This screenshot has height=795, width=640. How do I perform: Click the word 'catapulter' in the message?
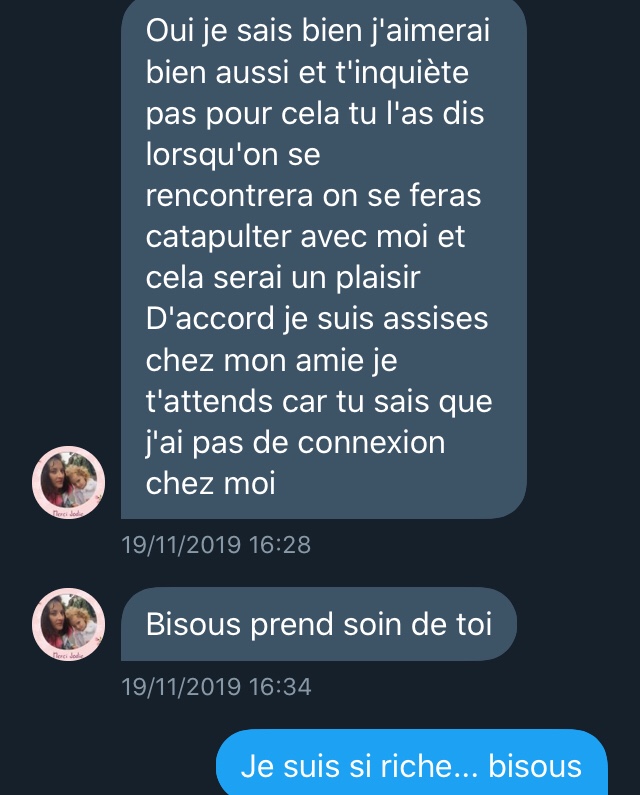[x=219, y=237]
